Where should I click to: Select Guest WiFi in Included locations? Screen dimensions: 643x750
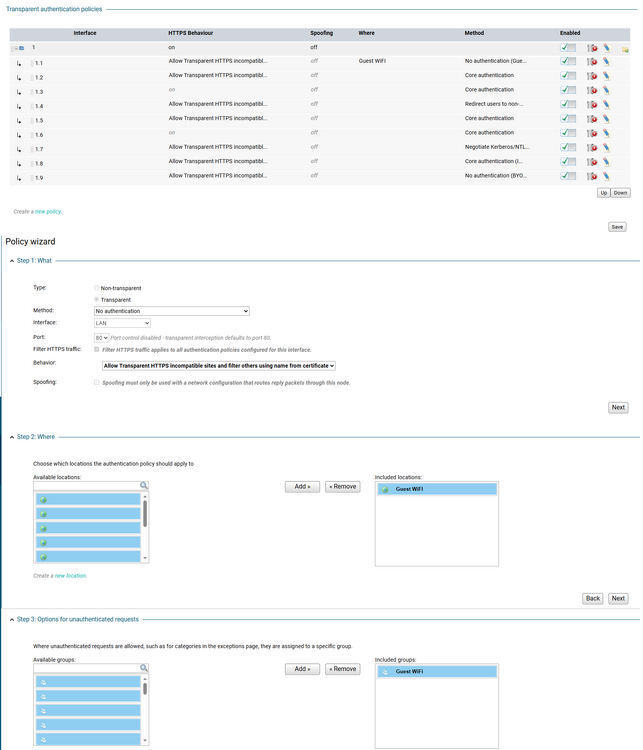point(437,489)
